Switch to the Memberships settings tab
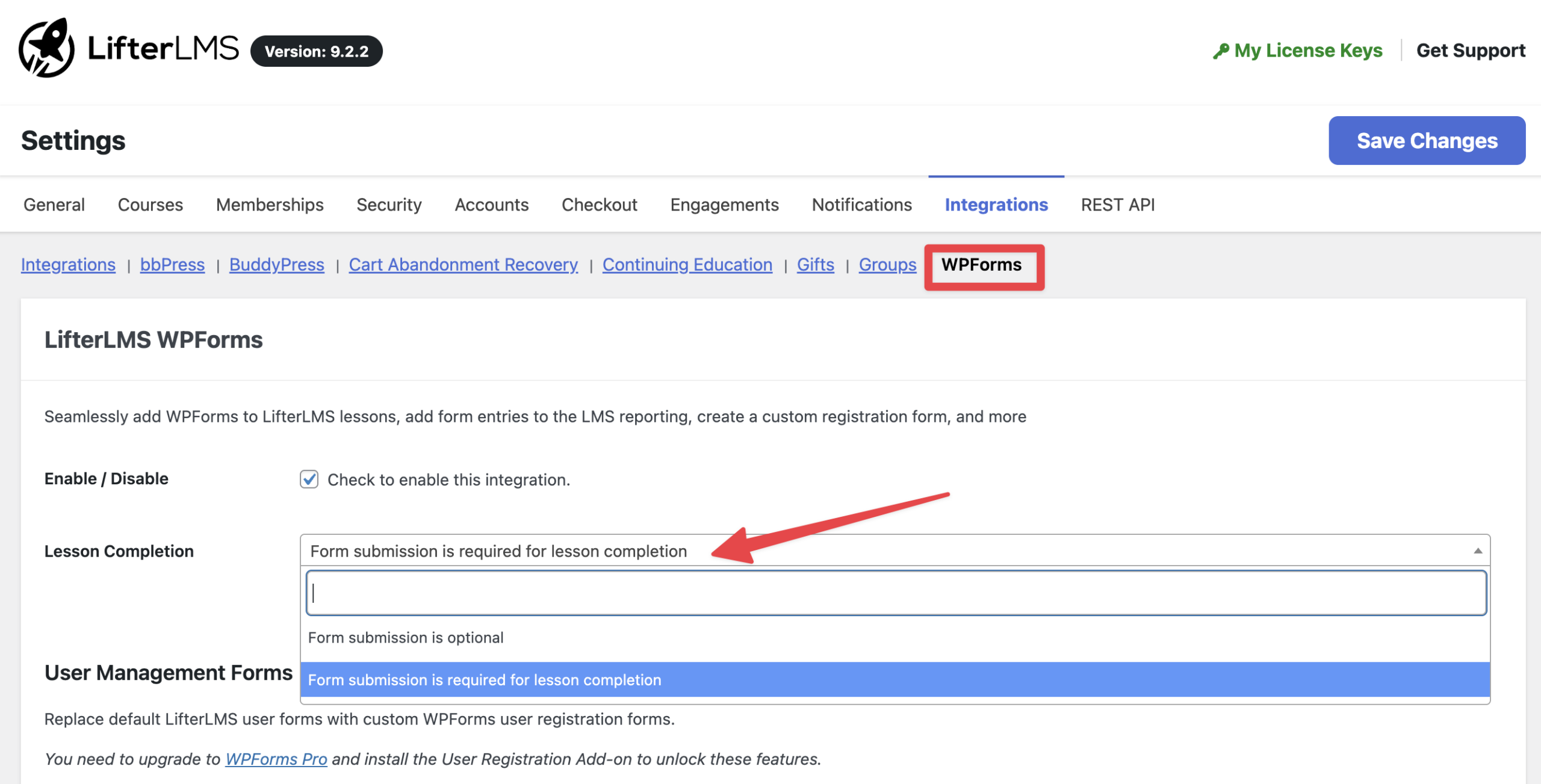Viewport: 1541px width, 784px height. pos(270,205)
